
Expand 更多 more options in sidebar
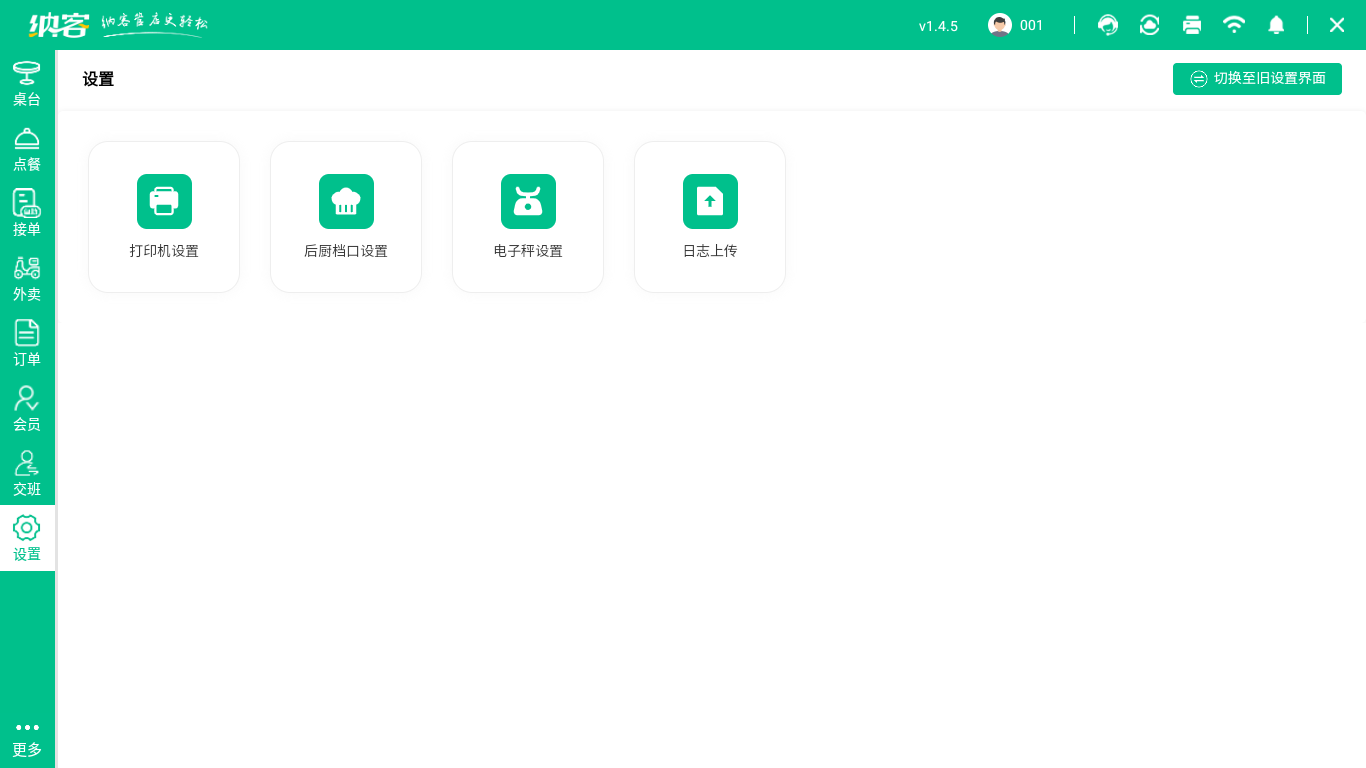tap(27, 739)
